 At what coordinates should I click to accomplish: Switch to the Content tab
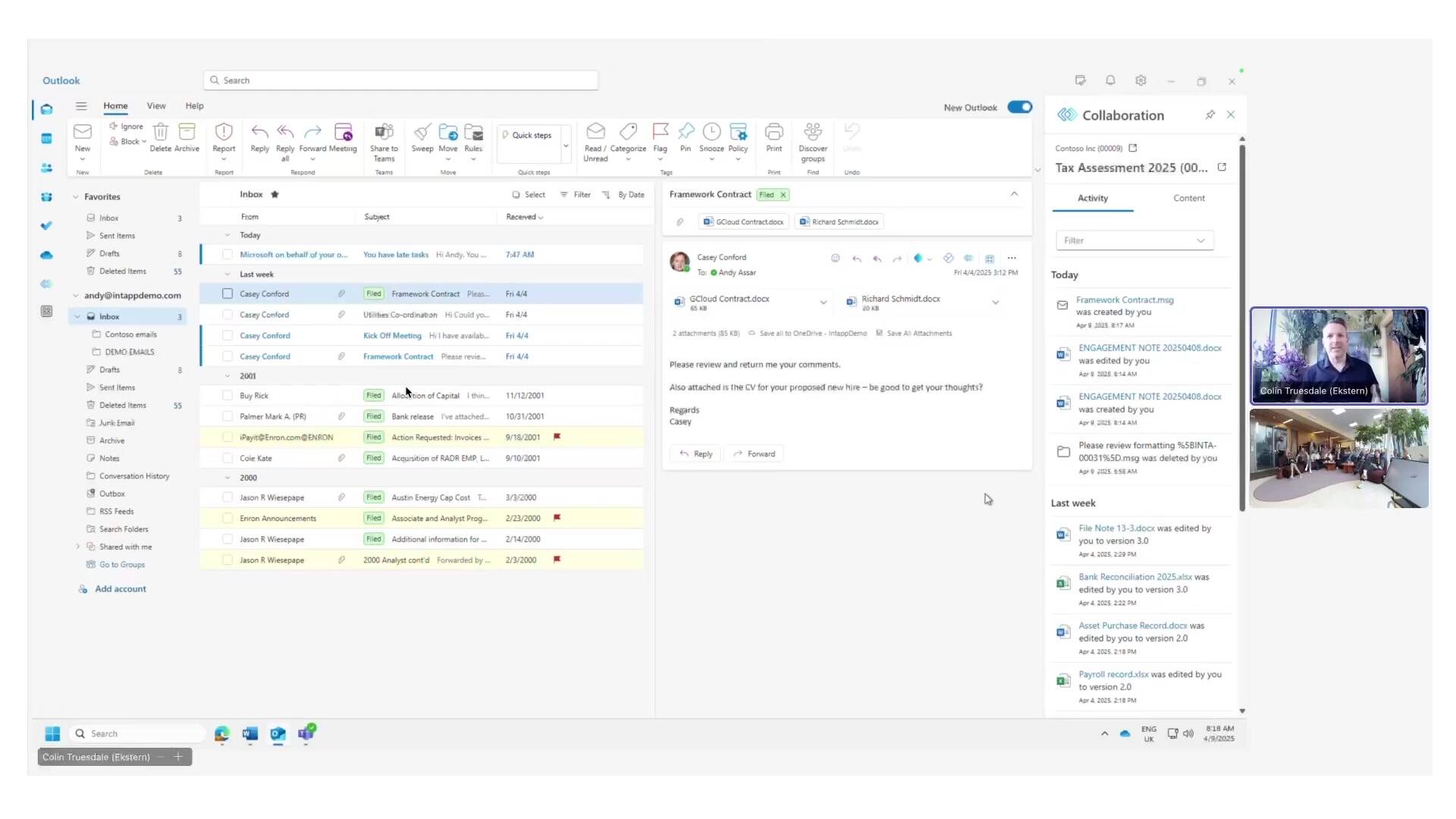click(x=1188, y=198)
